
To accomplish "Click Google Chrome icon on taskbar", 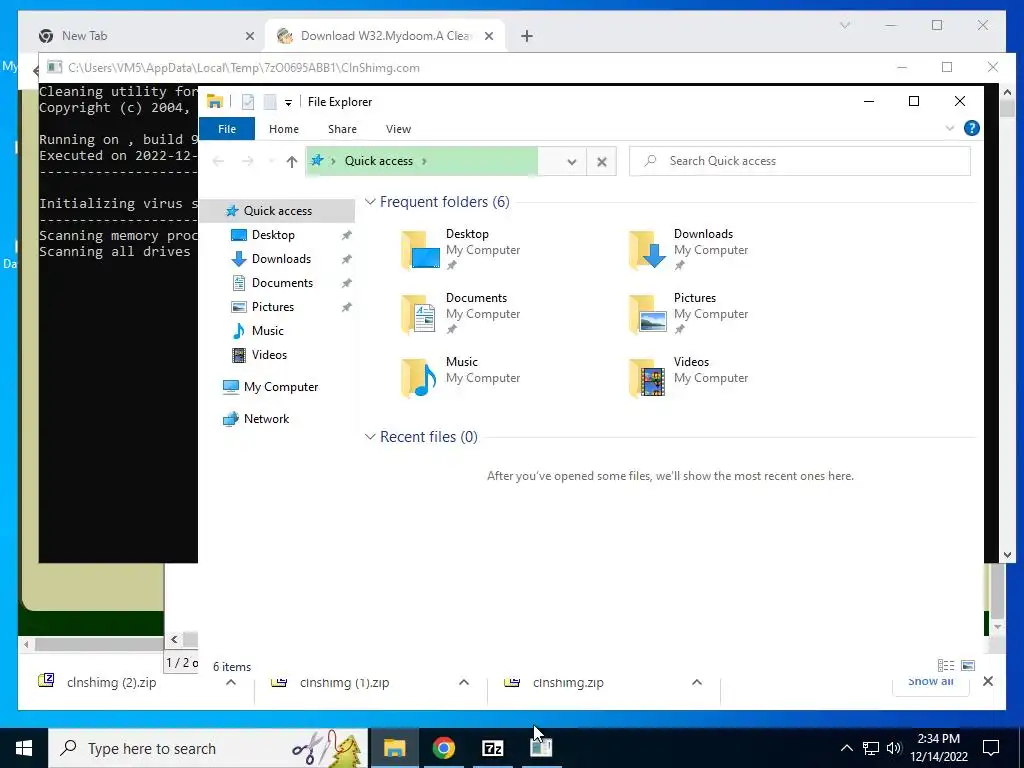I will click(x=443, y=748).
